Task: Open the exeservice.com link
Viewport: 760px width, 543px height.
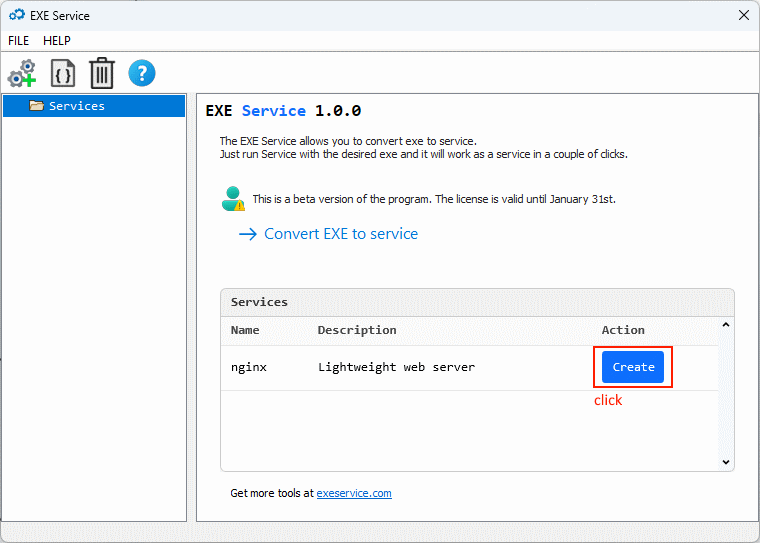Action: pyautogui.click(x=354, y=493)
